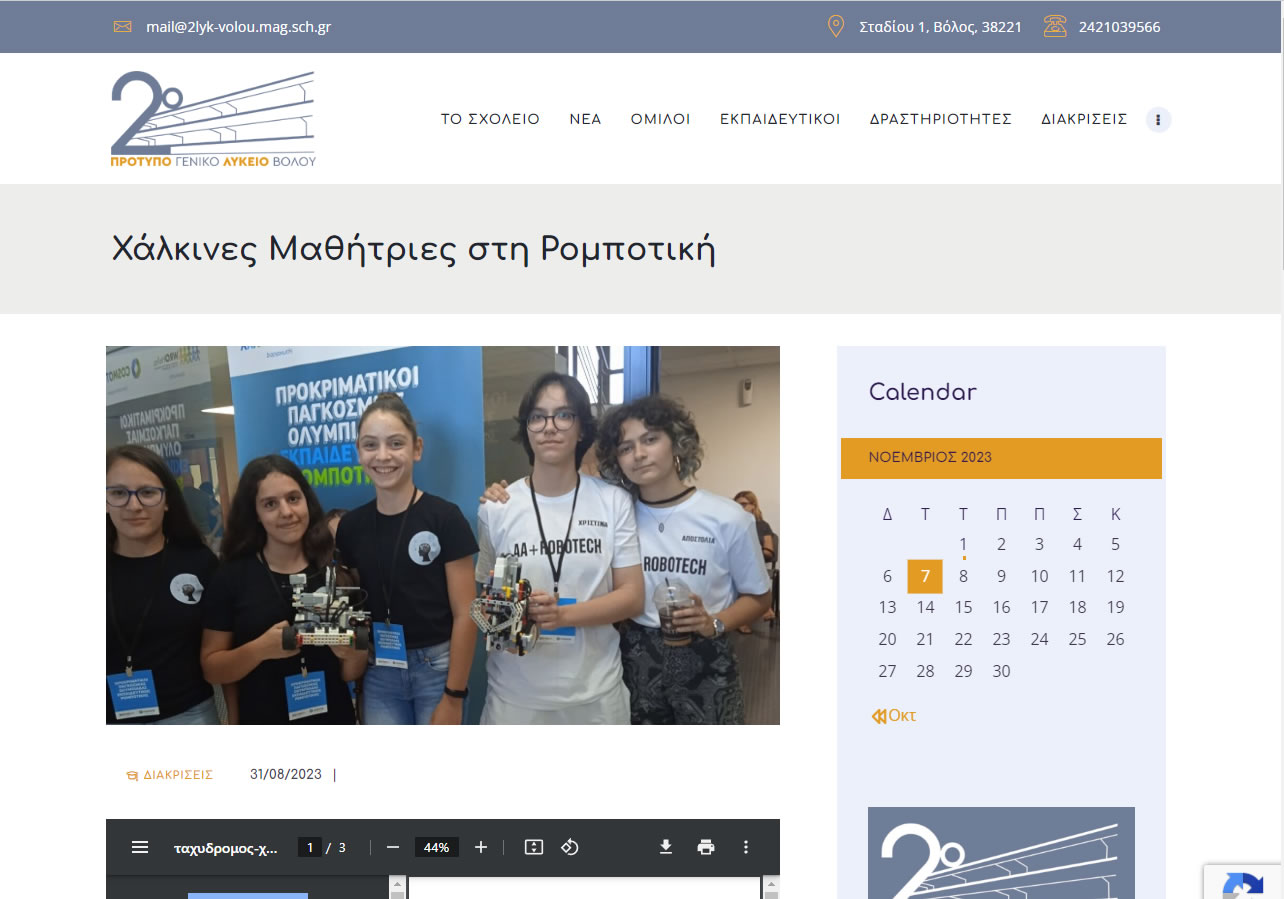
Task: Open the ΔΙΑΚΡΙΣΕΙΣ navigation menu item
Action: click(x=1084, y=119)
